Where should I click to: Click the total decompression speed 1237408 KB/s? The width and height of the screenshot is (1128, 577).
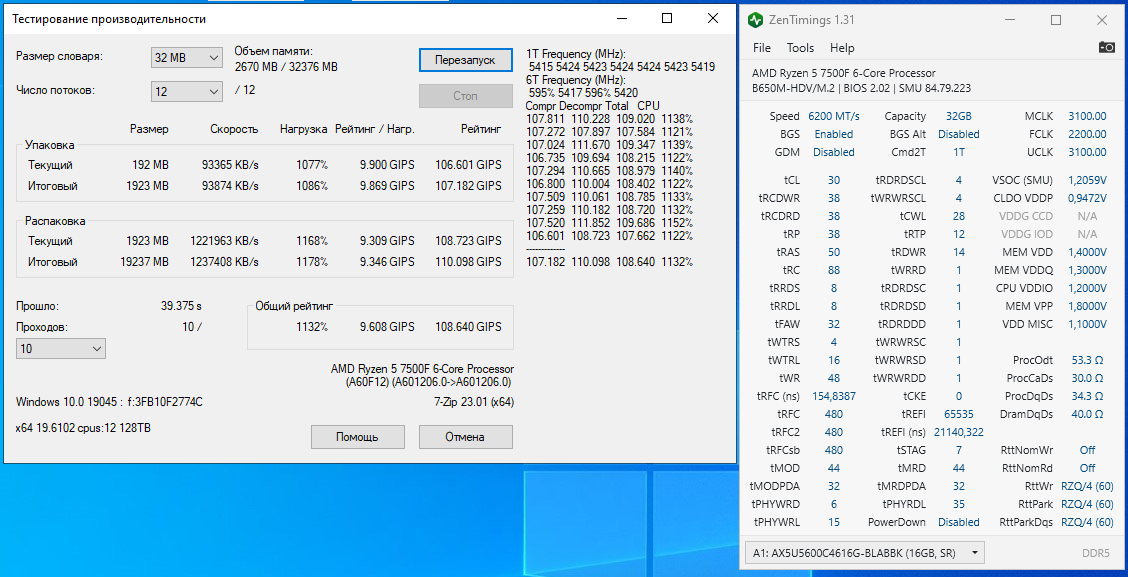click(224, 261)
